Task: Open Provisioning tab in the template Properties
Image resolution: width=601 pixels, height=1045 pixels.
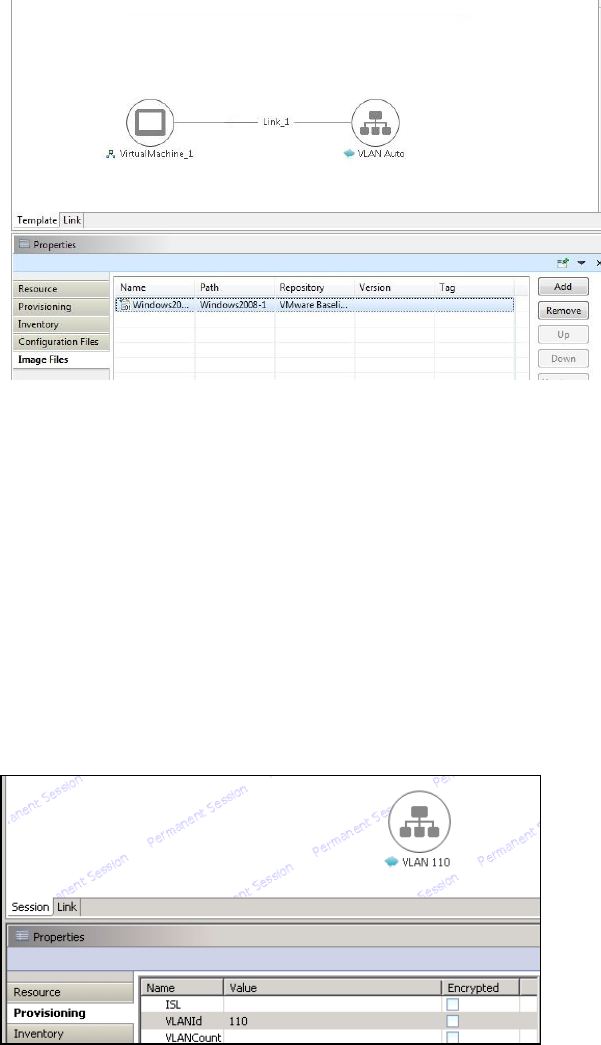Action: click(61, 307)
